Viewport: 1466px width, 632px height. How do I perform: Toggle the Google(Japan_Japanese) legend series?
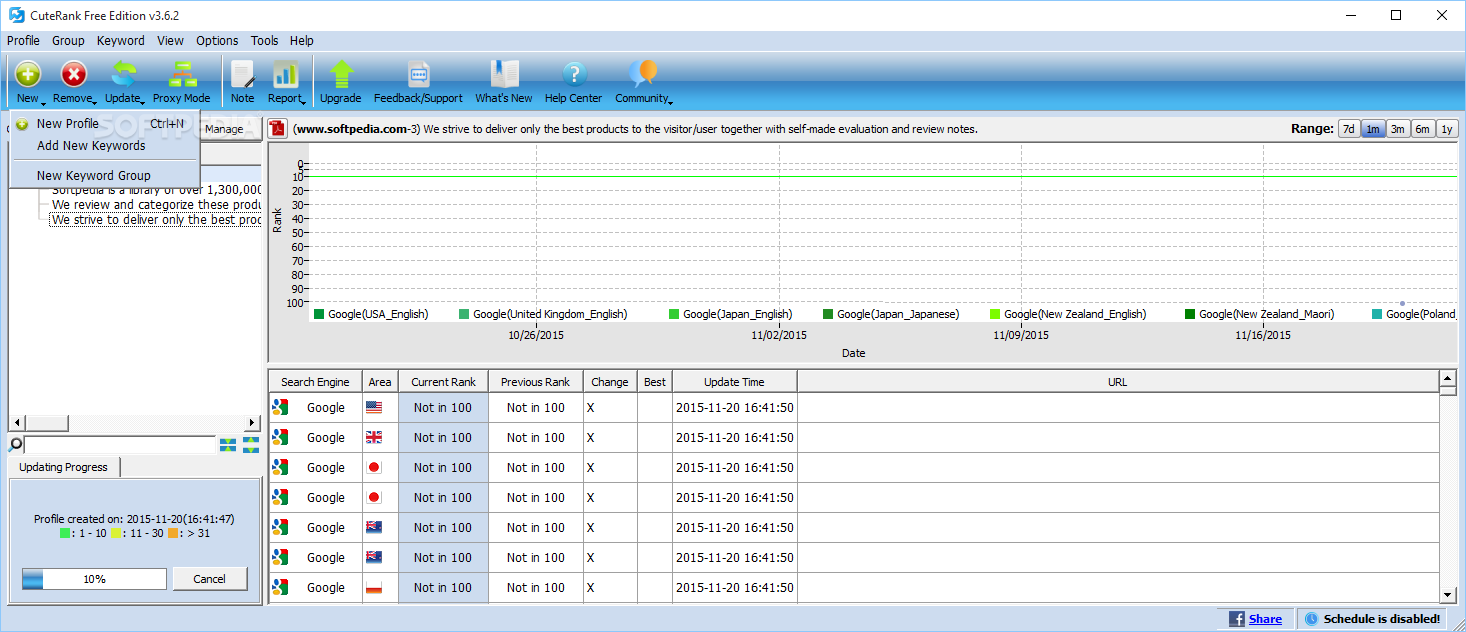click(x=891, y=314)
